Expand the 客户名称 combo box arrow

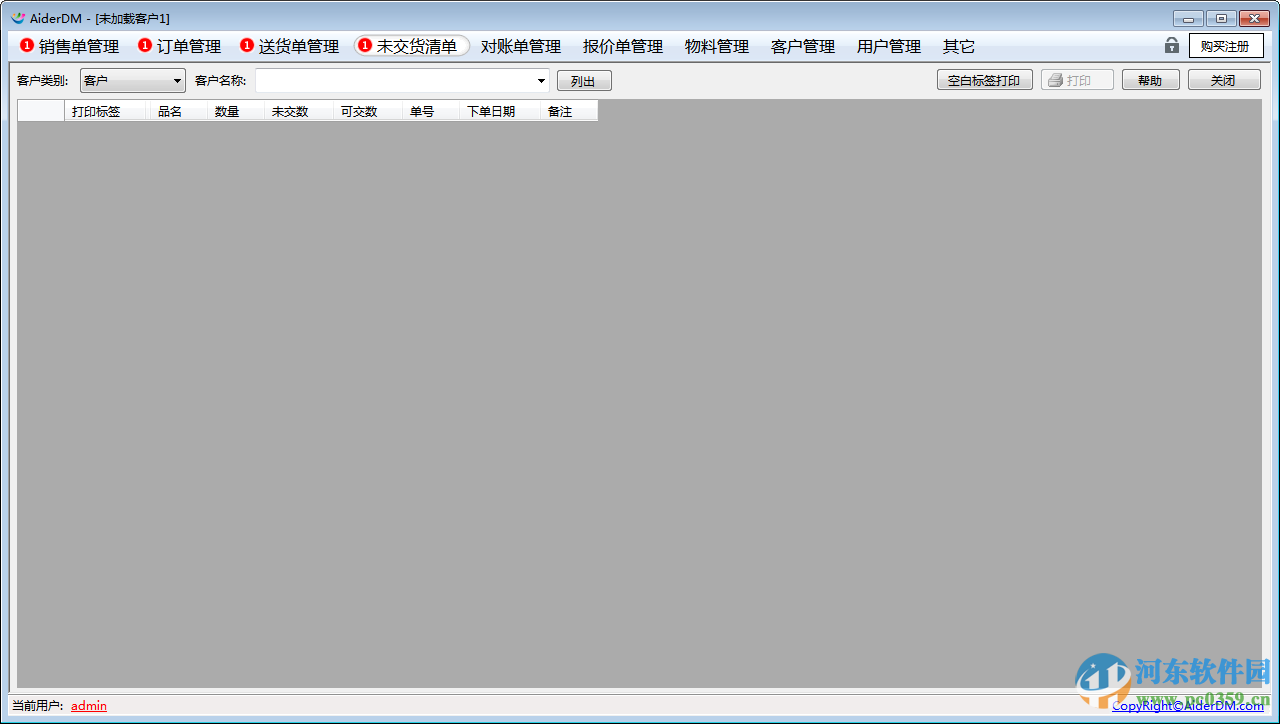pos(541,79)
